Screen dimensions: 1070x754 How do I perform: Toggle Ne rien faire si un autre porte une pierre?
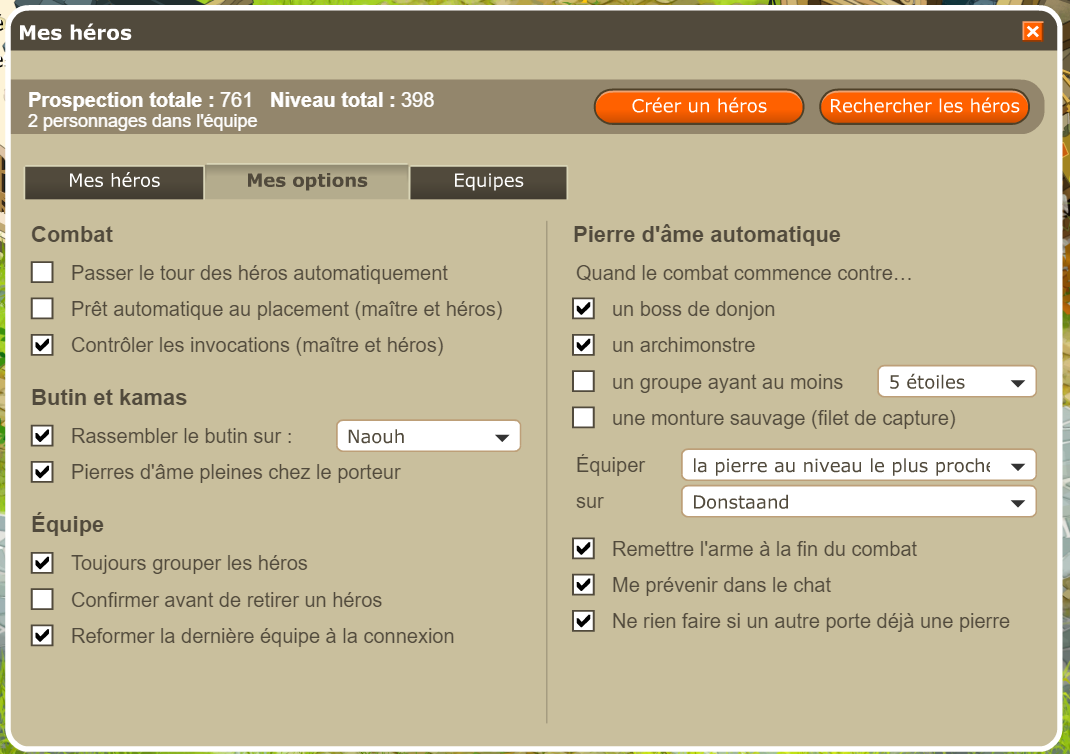(583, 621)
